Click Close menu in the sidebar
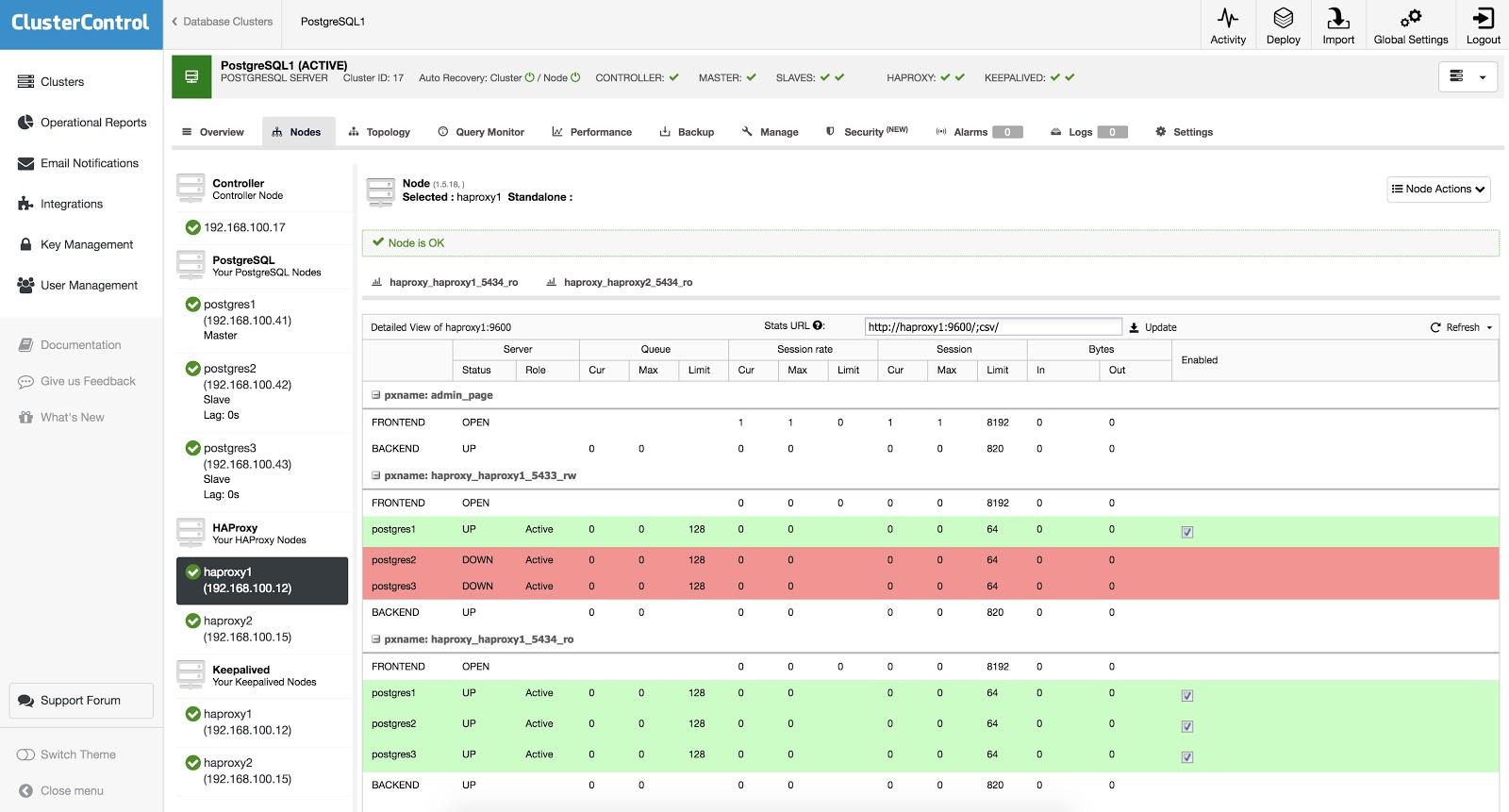1509x812 pixels. coord(60,790)
